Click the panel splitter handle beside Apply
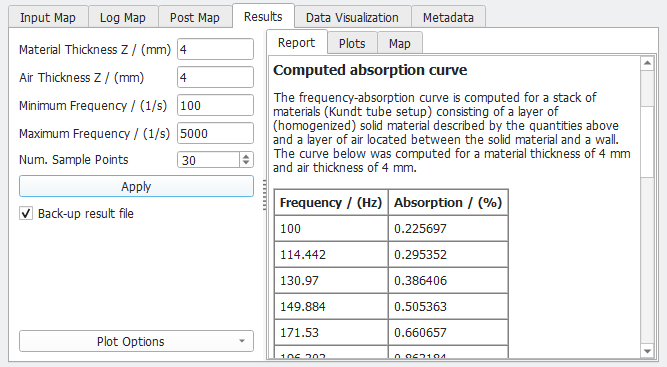667x367 pixels. [264, 195]
